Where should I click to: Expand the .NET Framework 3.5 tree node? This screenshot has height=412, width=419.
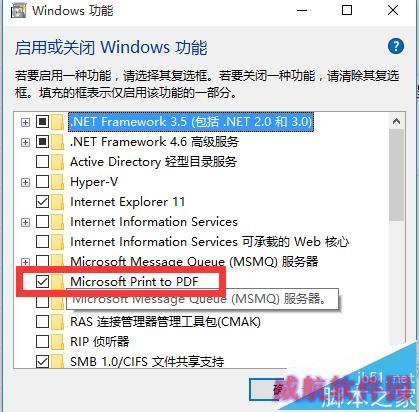pyautogui.click(x=25, y=122)
